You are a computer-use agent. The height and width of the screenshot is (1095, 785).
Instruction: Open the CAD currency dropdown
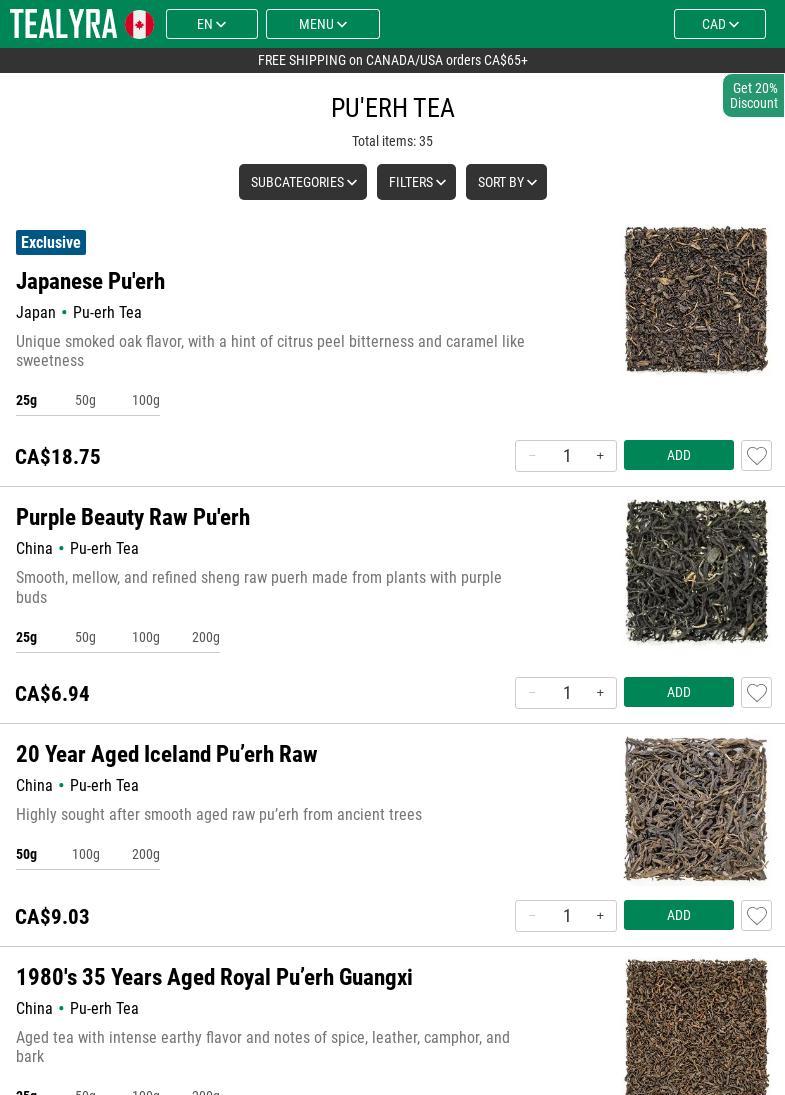coord(719,24)
